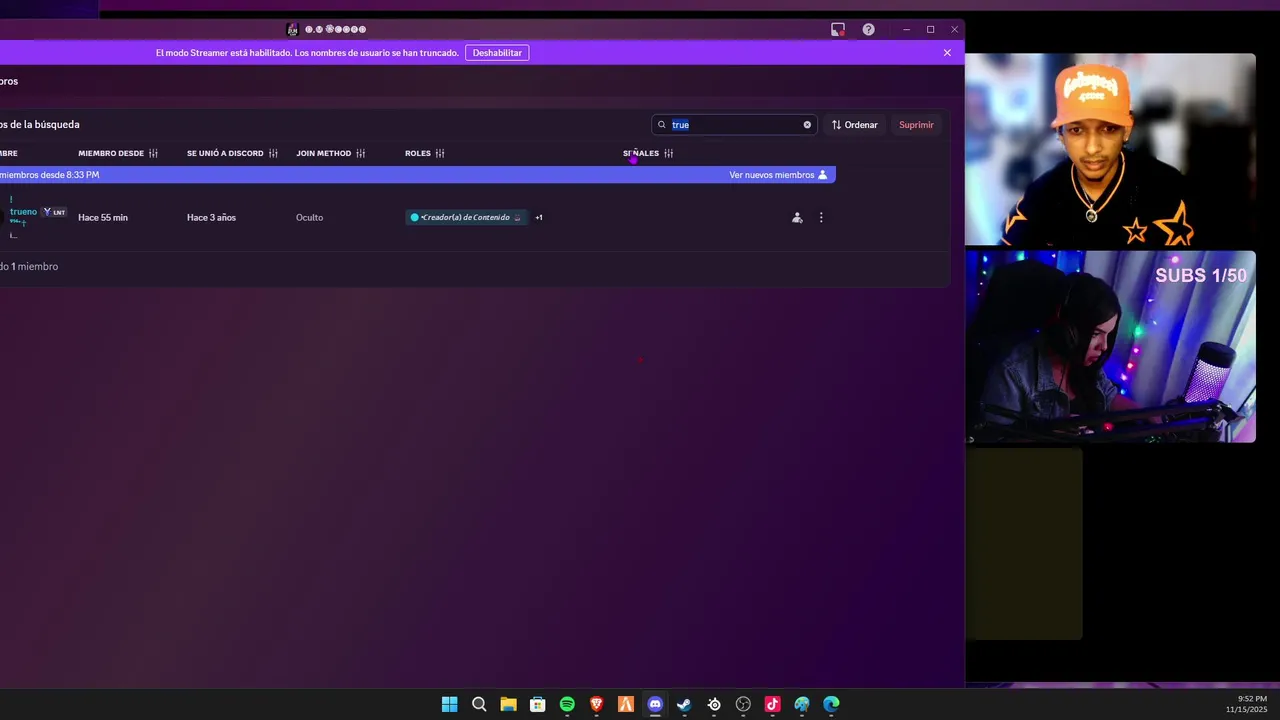
Task: Open Discord help icon
Action: pyautogui.click(x=868, y=29)
